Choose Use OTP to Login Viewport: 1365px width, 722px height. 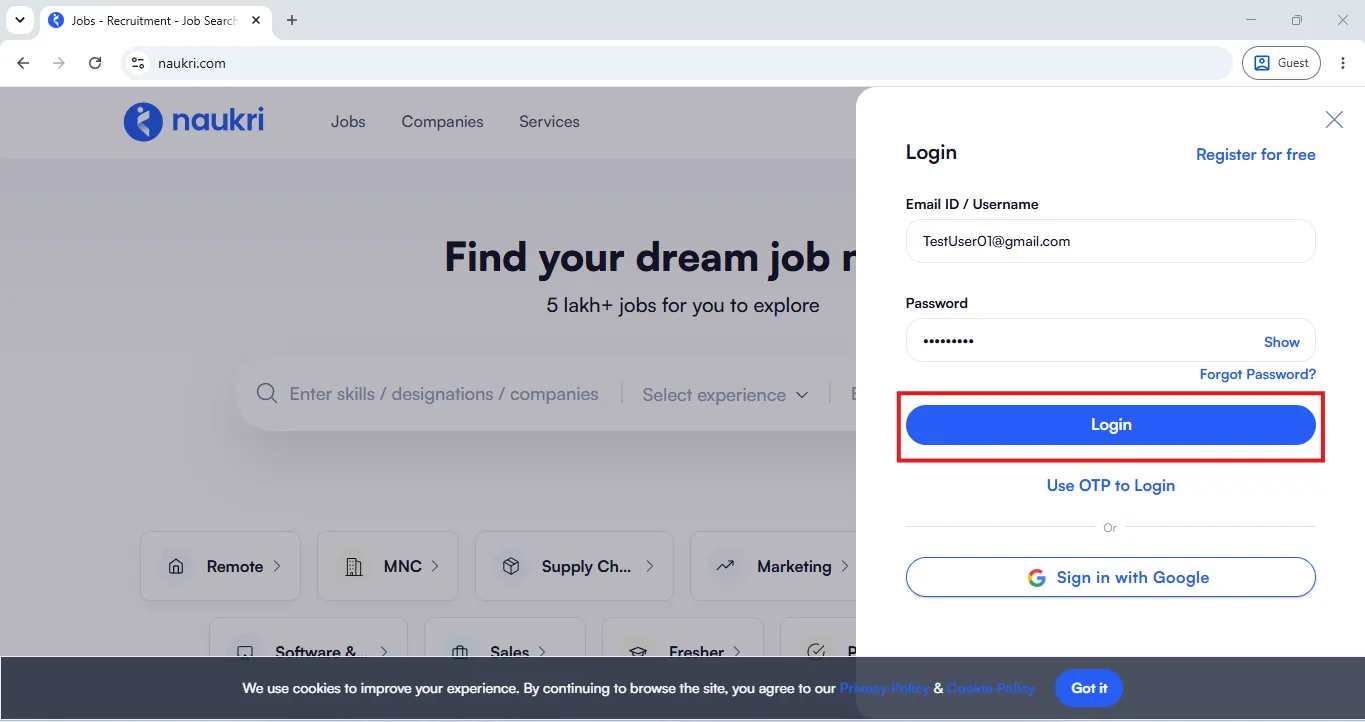(1111, 485)
